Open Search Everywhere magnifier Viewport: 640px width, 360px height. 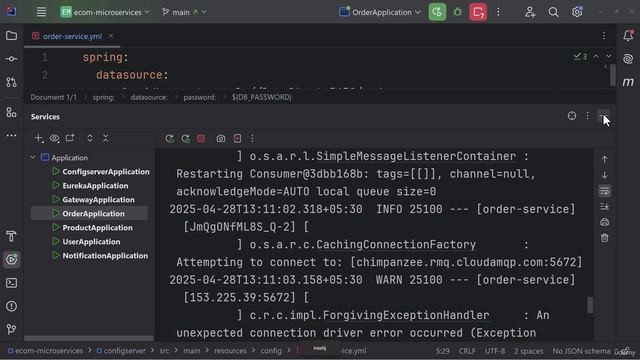coord(553,12)
